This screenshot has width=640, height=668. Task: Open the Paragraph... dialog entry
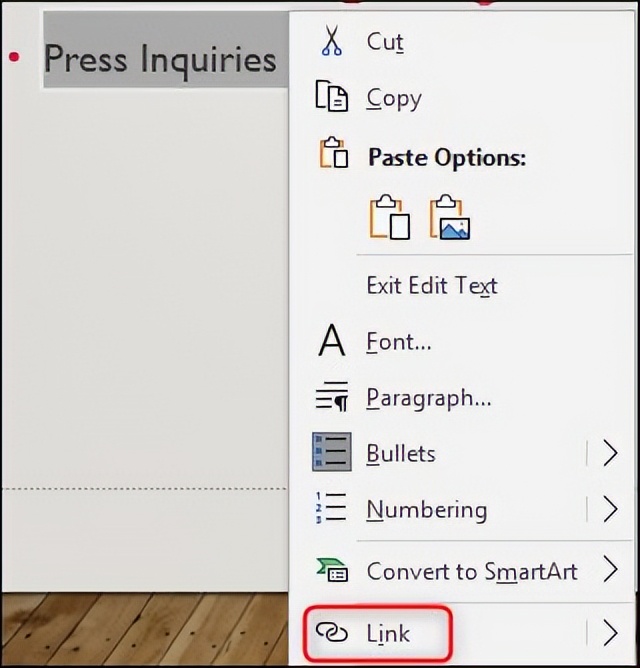[x=428, y=397]
